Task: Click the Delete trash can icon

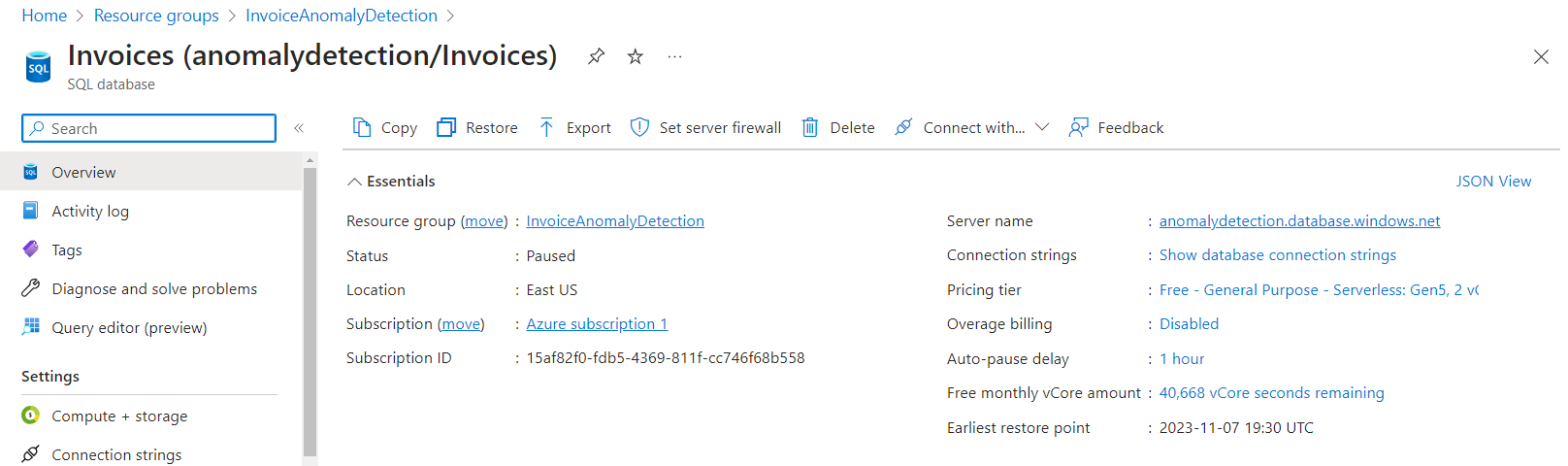Action: pyautogui.click(x=810, y=127)
